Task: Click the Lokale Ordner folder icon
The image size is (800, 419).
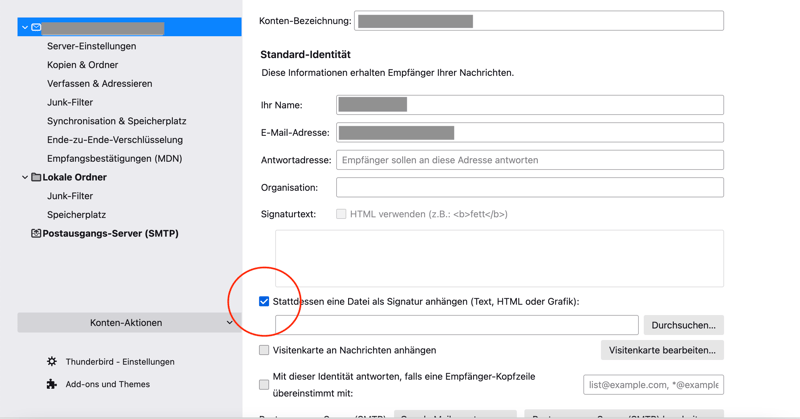Action: 36,177
